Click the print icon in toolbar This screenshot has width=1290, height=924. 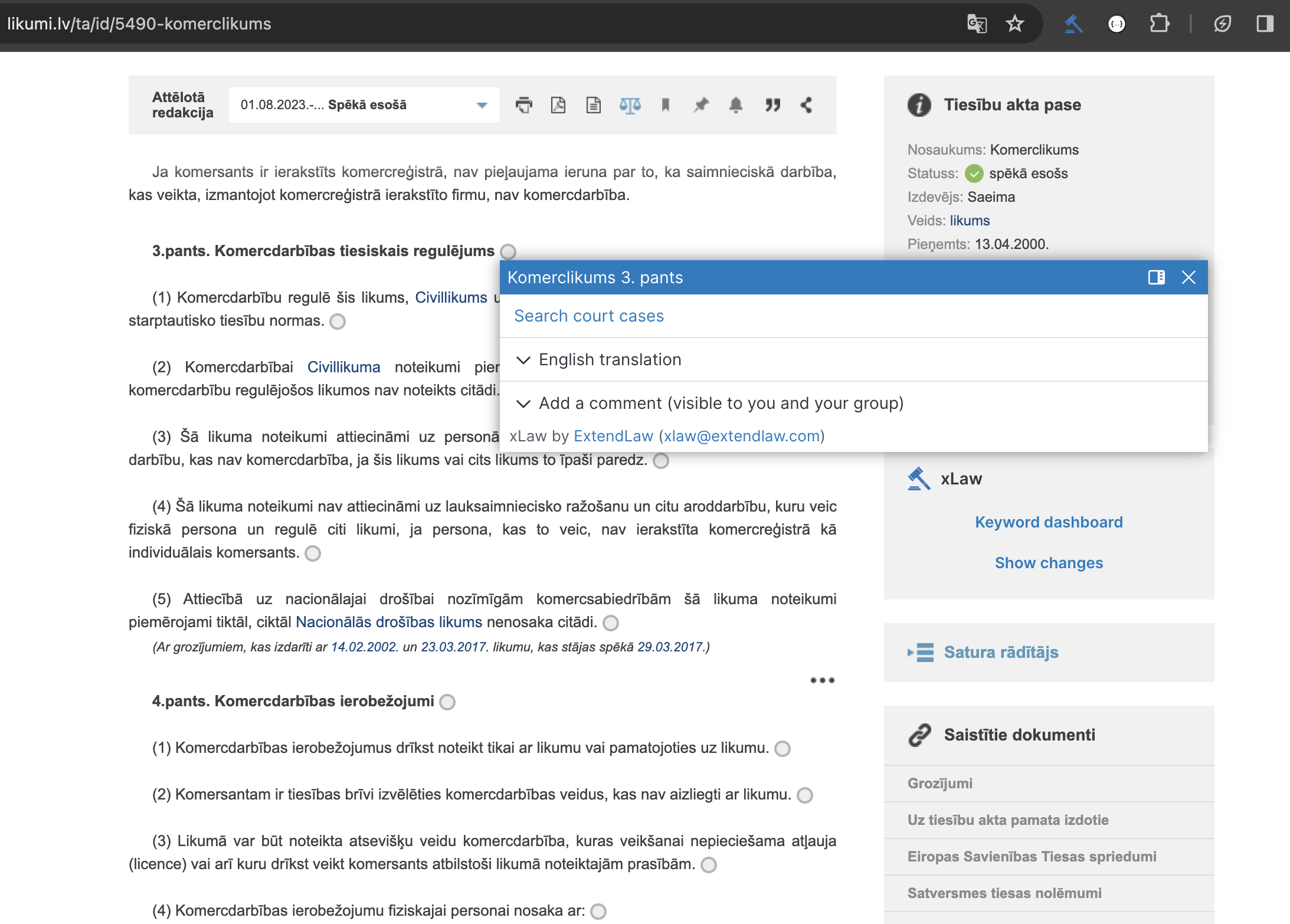click(523, 105)
